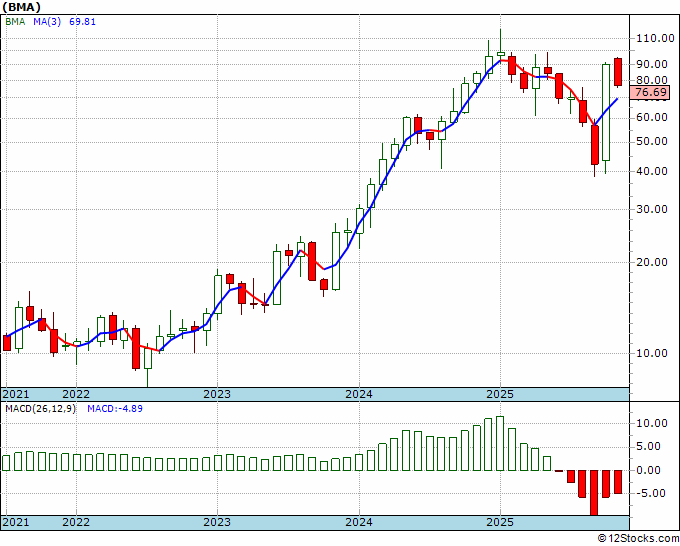Click 2025 on the price chart timeline
Screen dimensions: 680x546
coord(500,394)
